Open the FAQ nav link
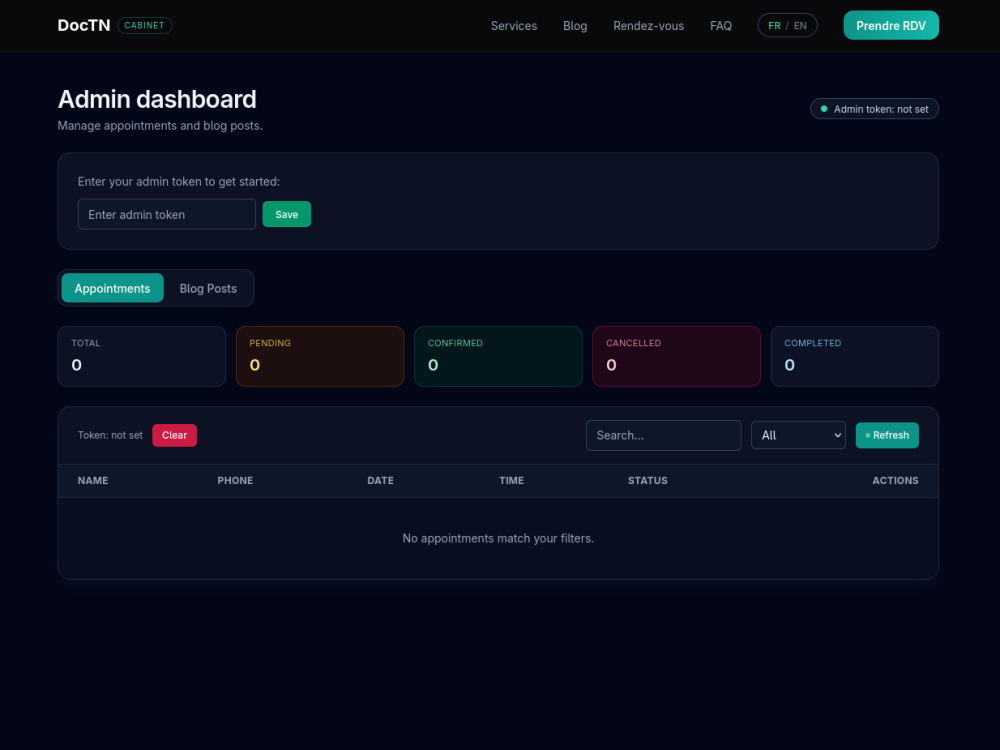This screenshot has height=750, width=1000. [721, 26]
